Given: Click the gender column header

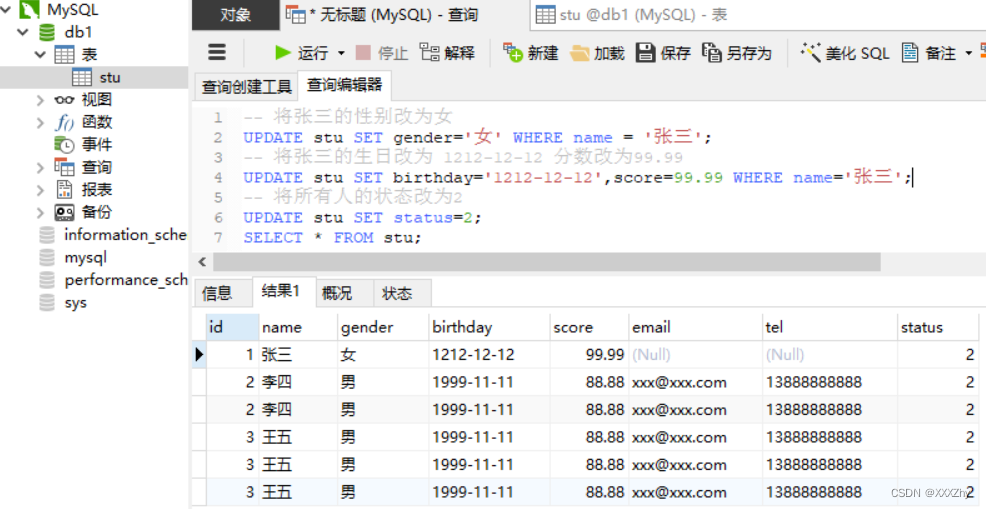Looking at the screenshot, I should (x=383, y=327).
